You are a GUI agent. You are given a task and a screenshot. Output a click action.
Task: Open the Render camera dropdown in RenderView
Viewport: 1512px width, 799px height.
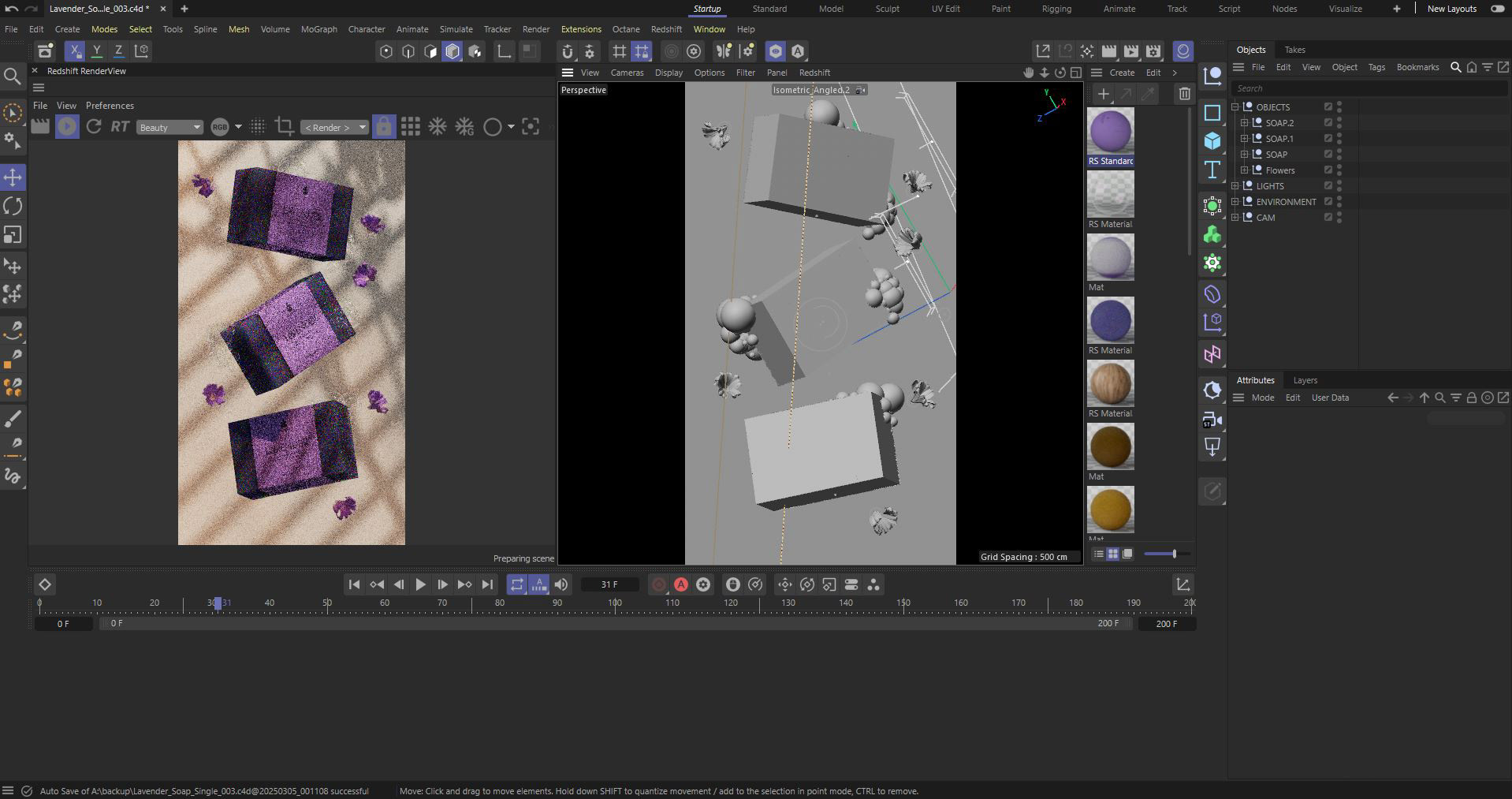click(x=335, y=127)
